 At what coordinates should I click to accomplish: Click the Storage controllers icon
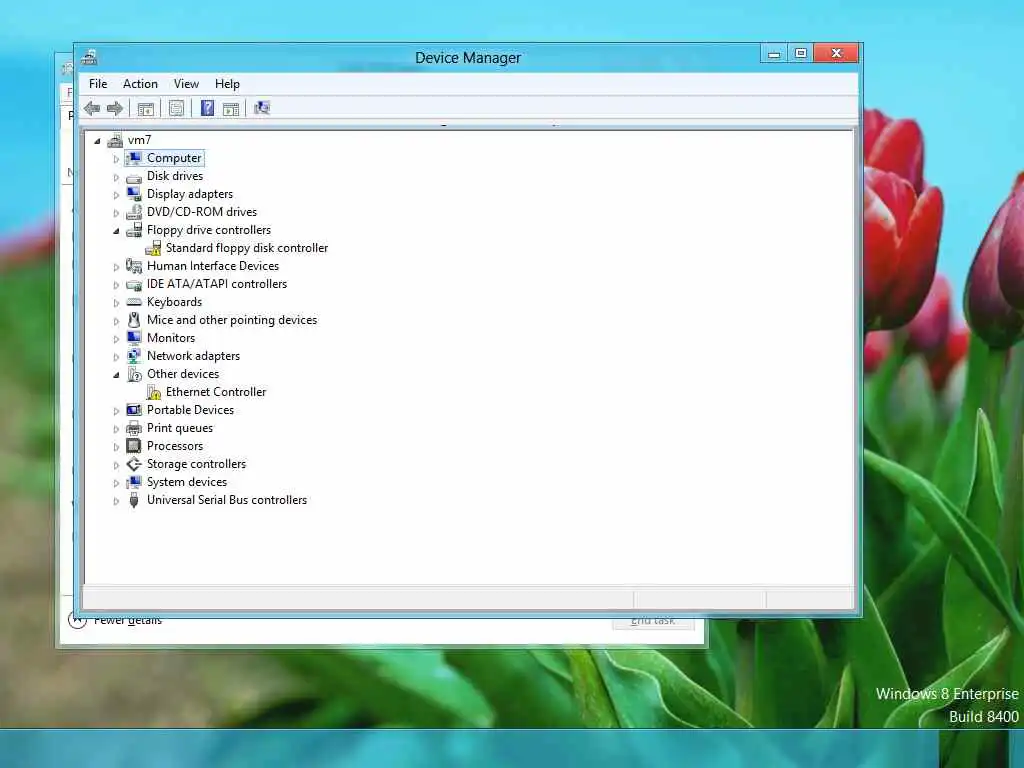click(x=134, y=464)
